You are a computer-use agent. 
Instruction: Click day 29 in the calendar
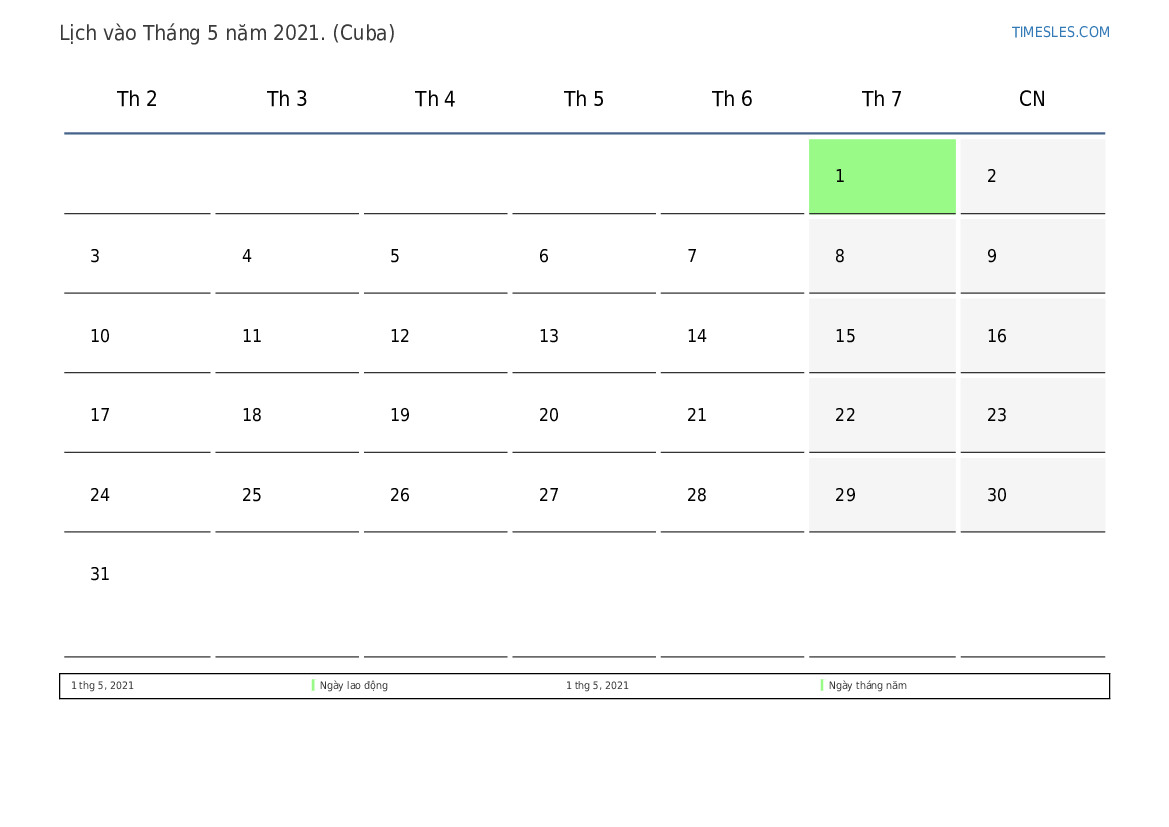pos(882,495)
